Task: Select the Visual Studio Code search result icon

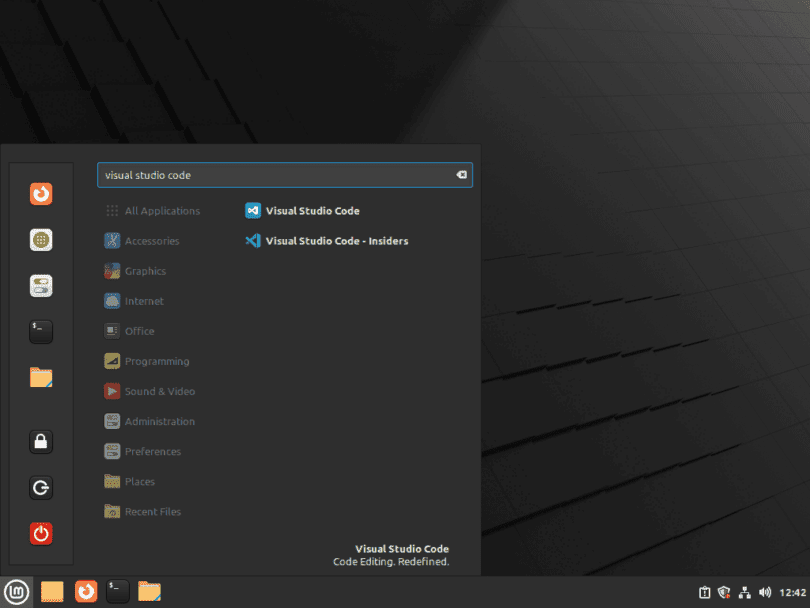Action: click(251, 210)
